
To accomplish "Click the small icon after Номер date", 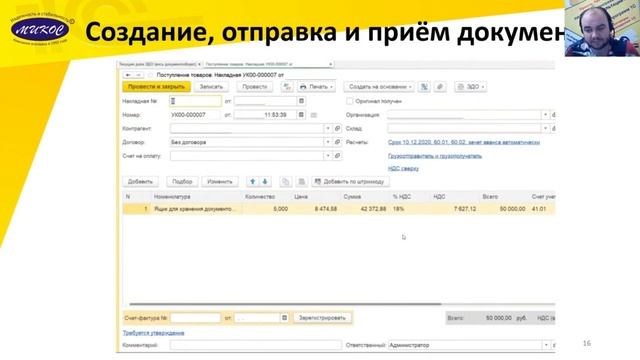I will [313, 115].
